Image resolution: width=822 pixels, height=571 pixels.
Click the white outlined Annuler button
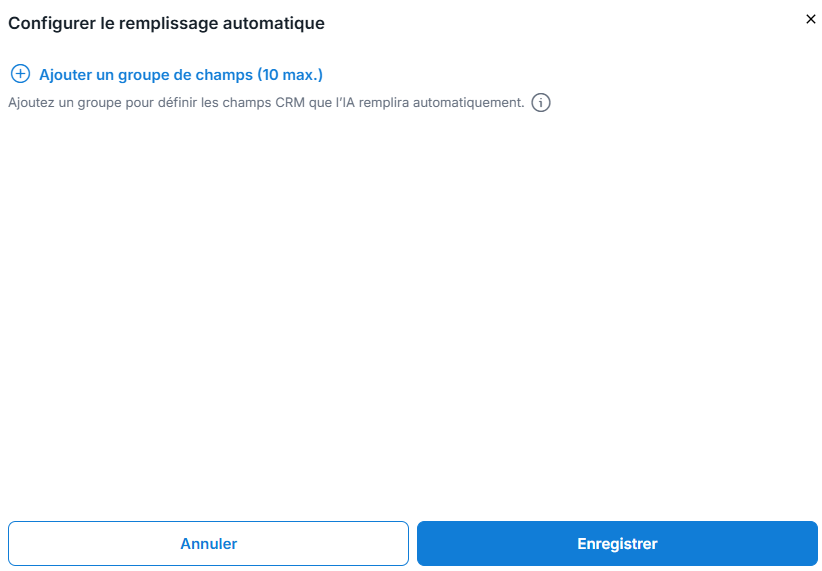point(208,543)
